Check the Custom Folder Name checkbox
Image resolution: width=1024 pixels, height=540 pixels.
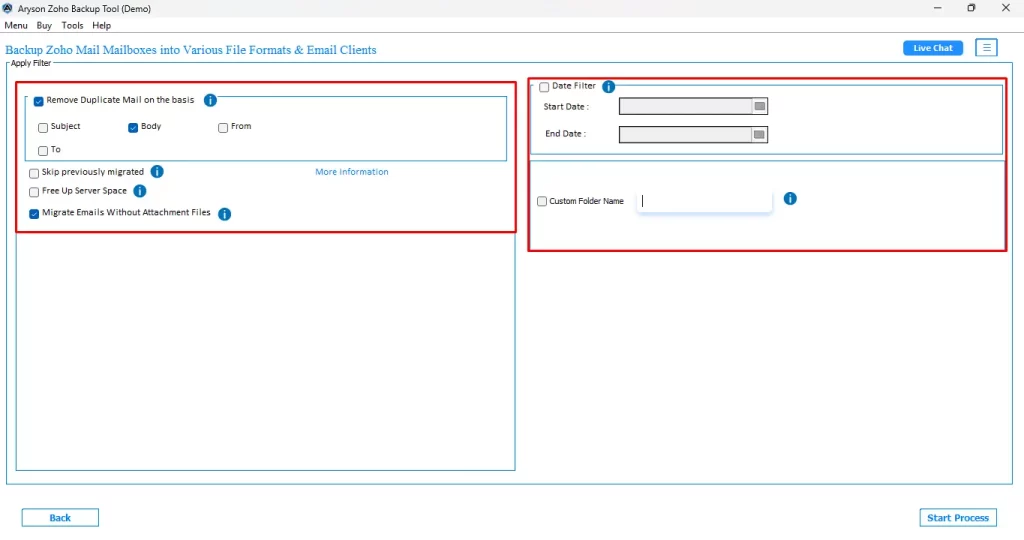(542, 201)
